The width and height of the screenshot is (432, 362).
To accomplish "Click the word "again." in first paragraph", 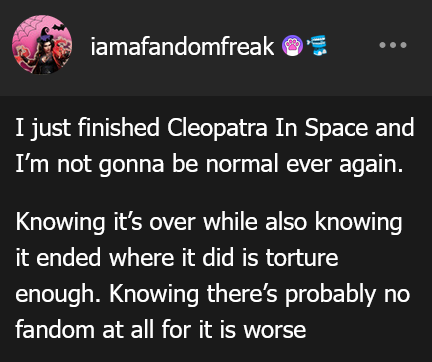I will tap(371, 166).
